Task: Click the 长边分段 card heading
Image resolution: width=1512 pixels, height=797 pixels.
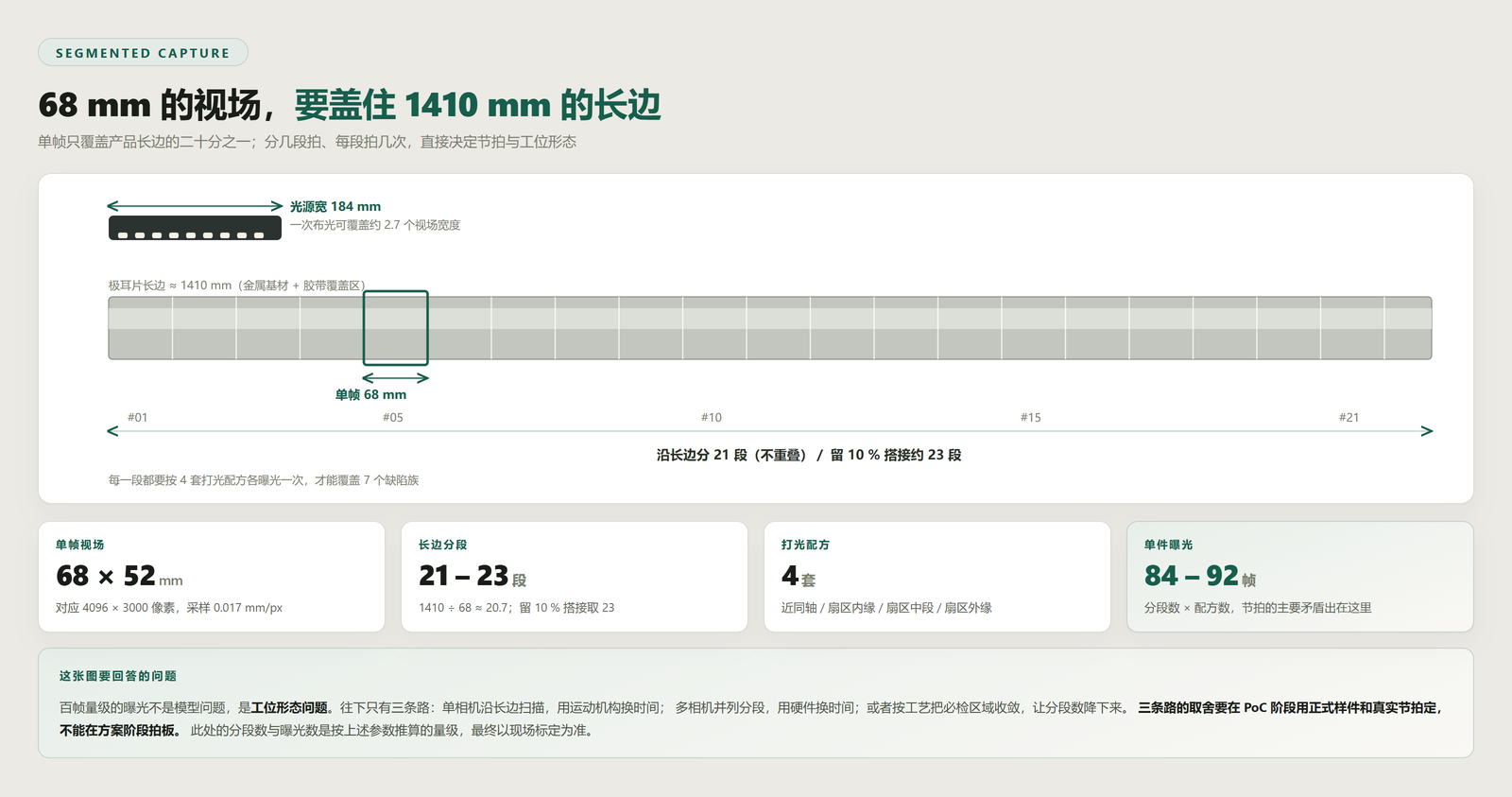Action: [443, 545]
